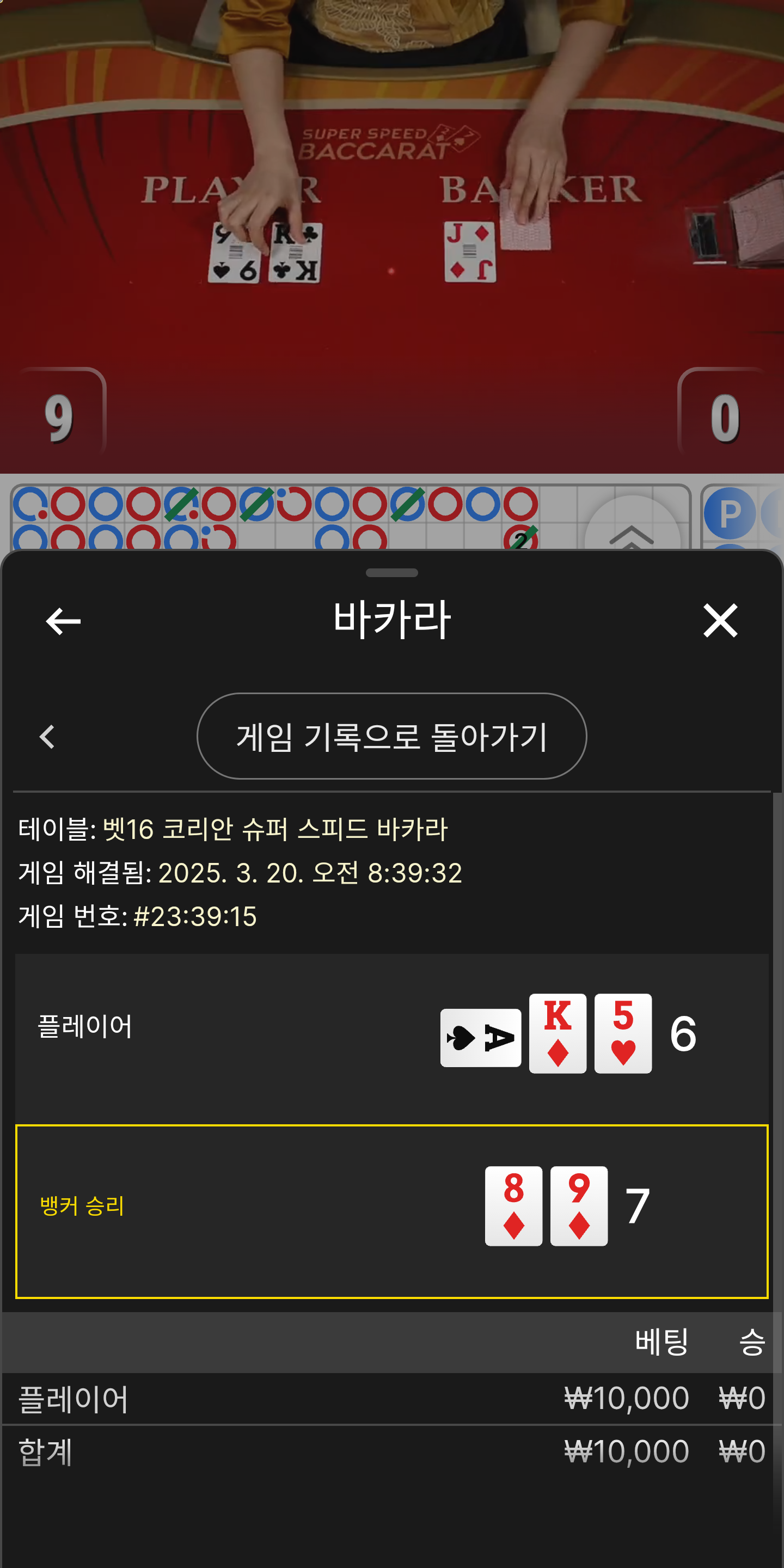Click the Ace of spades player card
Viewport: 784px width, 1568px height.
pos(481,1037)
